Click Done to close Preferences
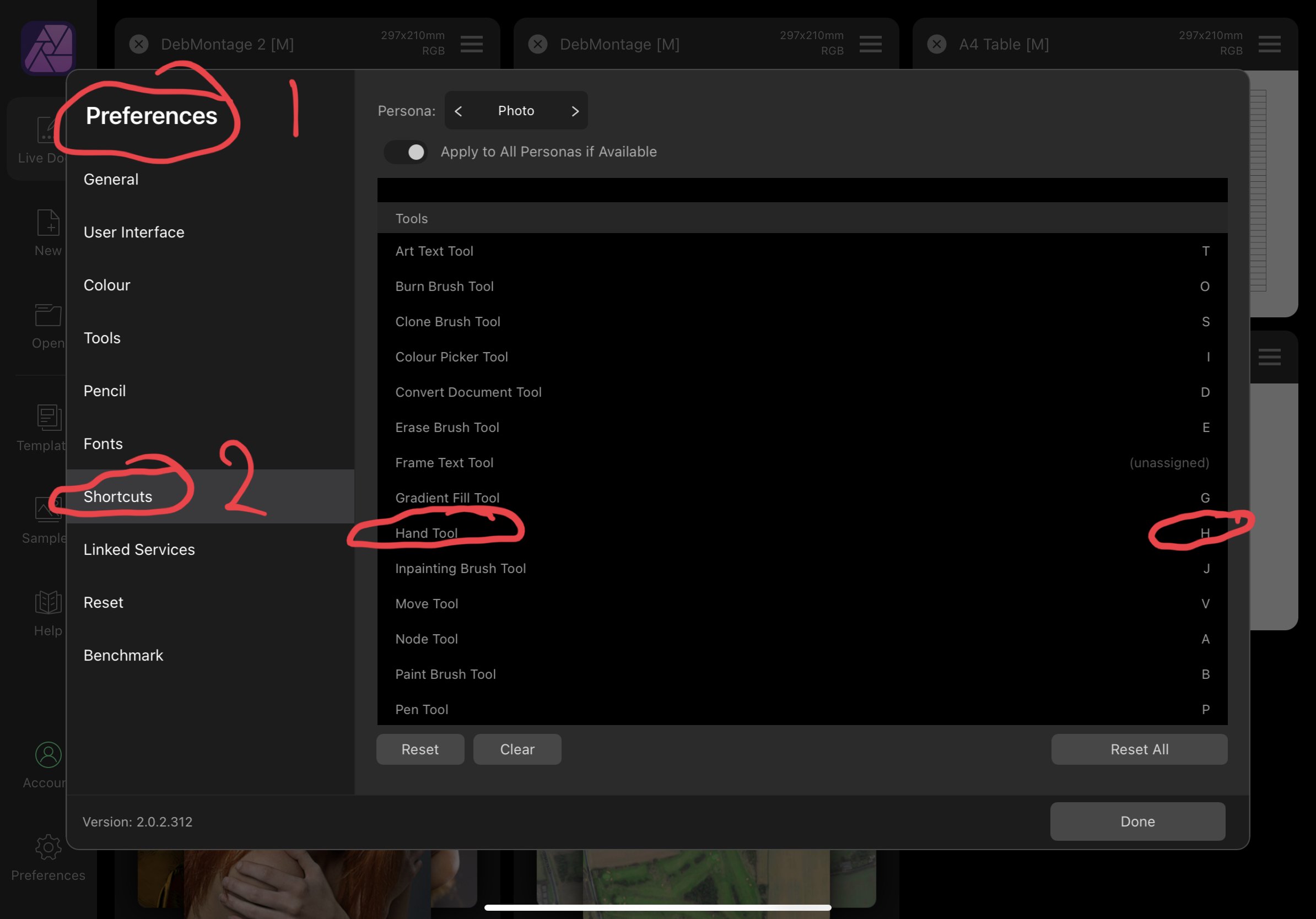This screenshot has height=919, width=1316. pyautogui.click(x=1137, y=821)
